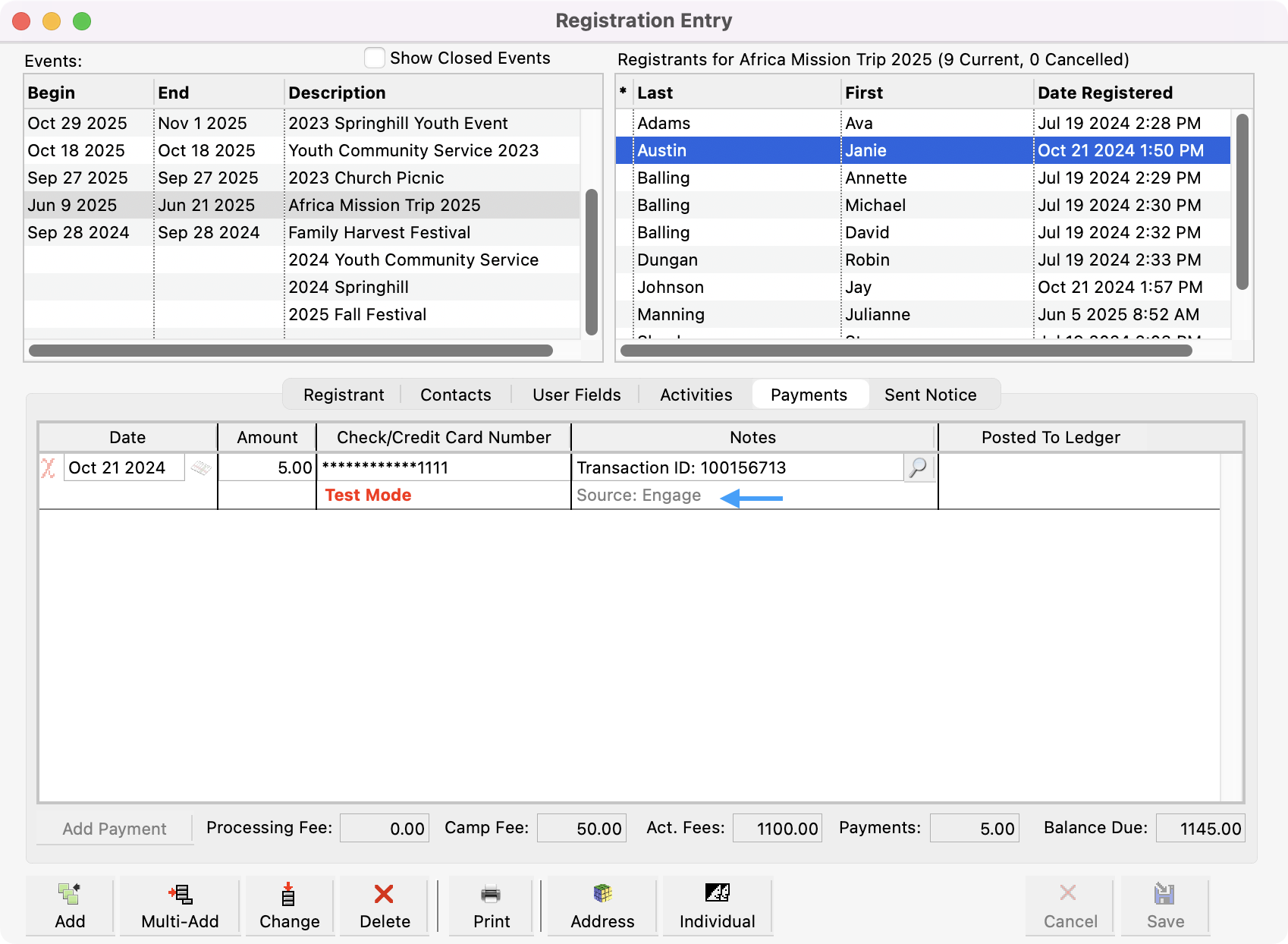Open the Activities tab
Image resolution: width=1288 pixels, height=944 pixels.
(x=695, y=394)
